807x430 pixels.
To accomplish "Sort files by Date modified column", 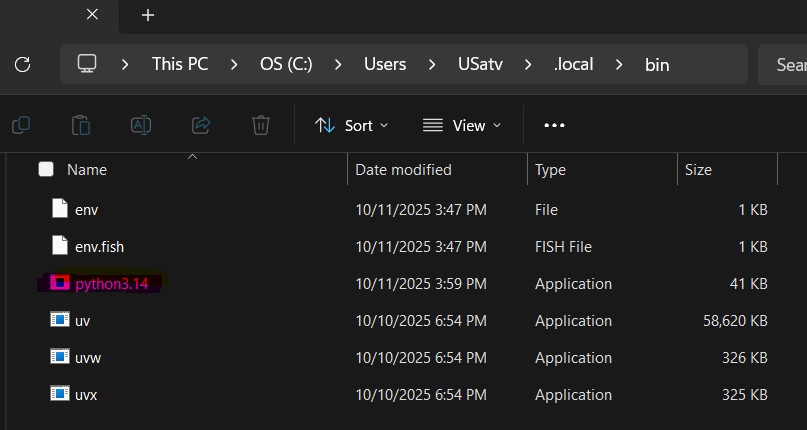I will (x=404, y=170).
